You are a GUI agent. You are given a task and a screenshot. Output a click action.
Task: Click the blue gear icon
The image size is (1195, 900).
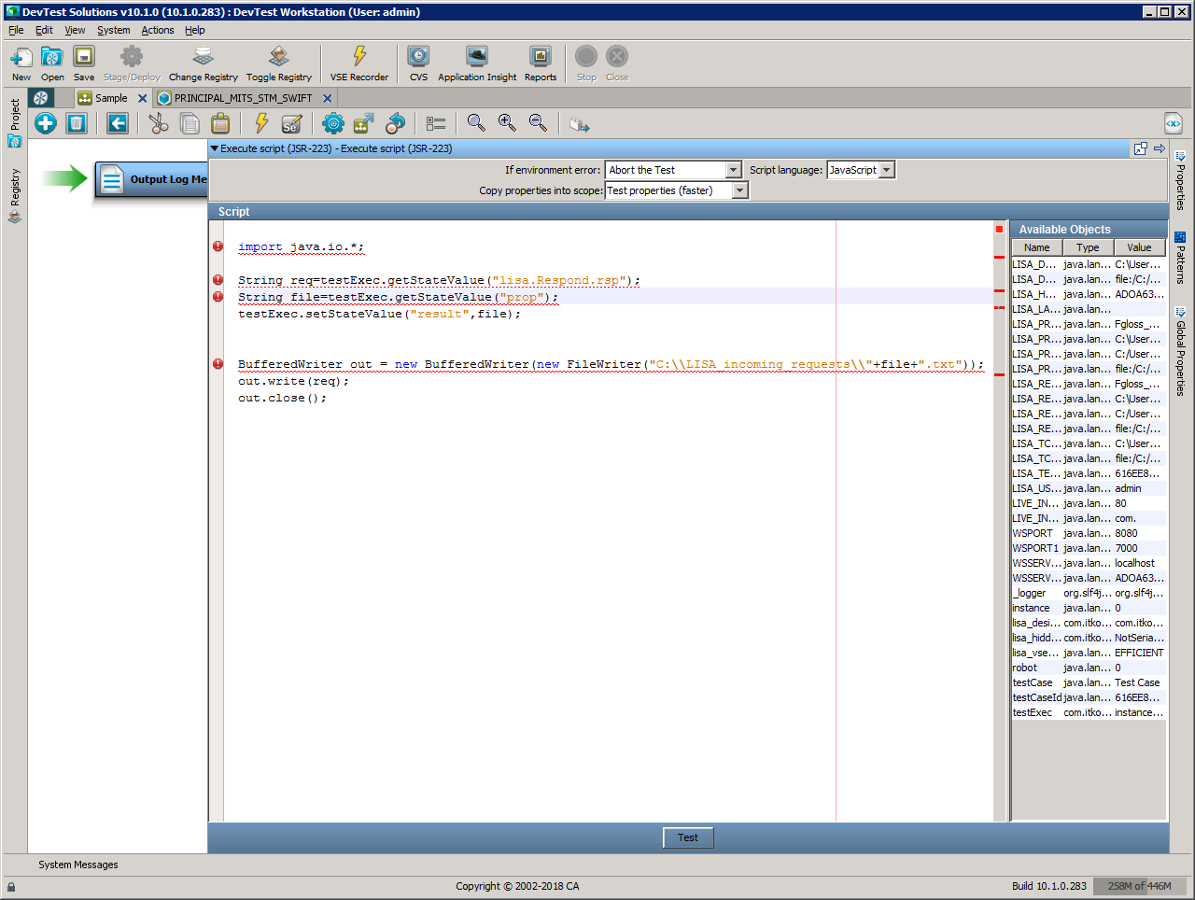point(333,123)
